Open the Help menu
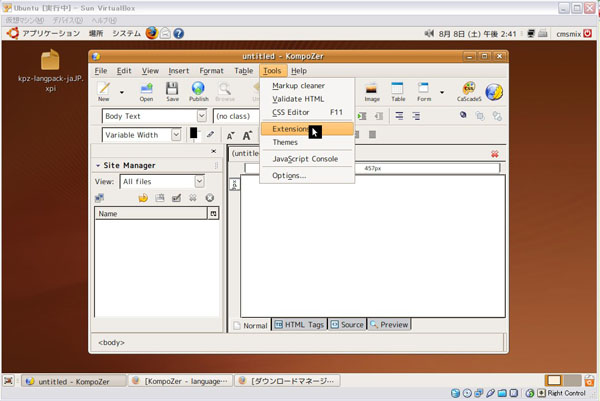Image resolution: width=600 pixels, height=401 pixels. (299, 71)
